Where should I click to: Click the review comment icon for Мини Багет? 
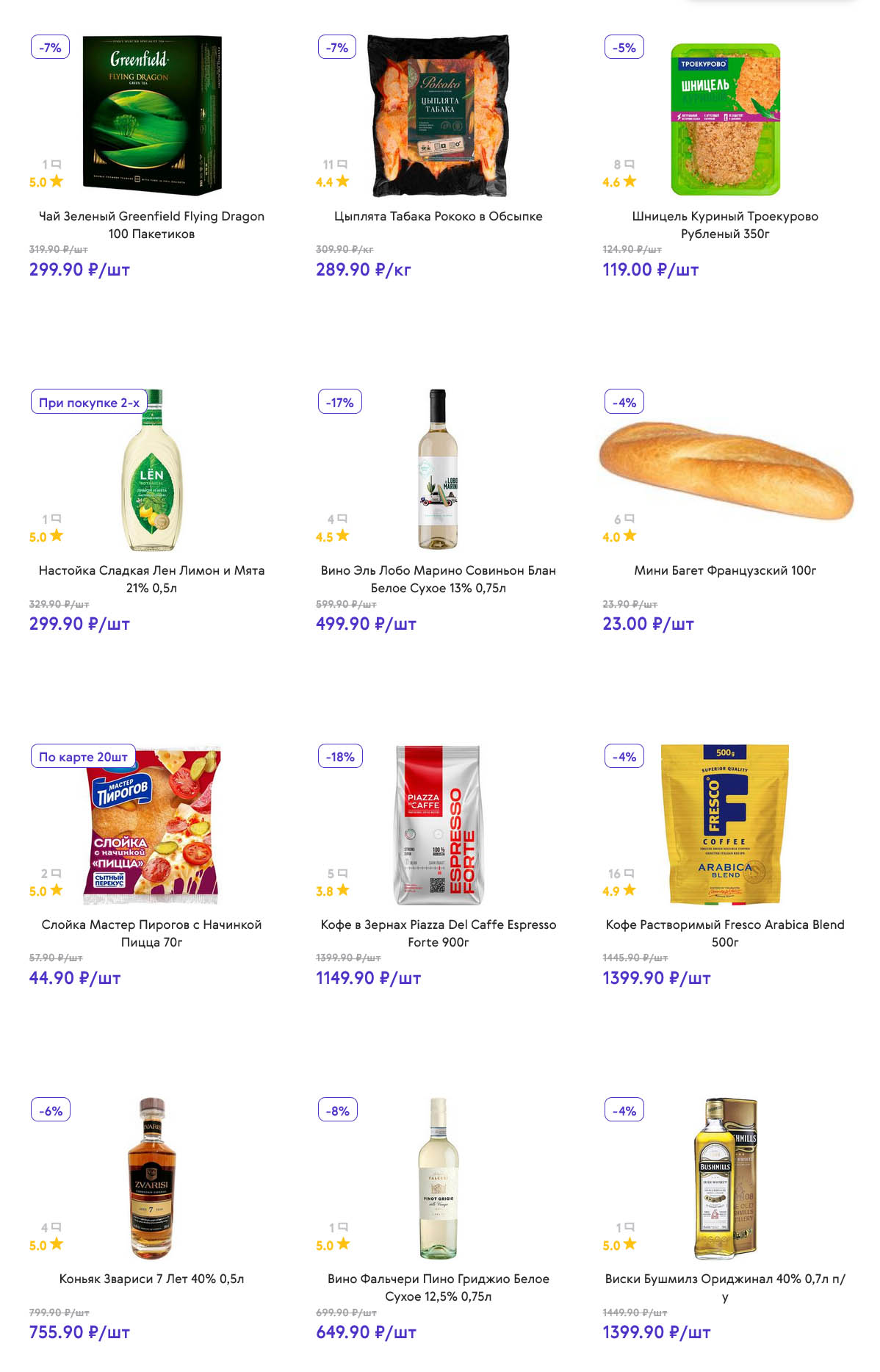[630, 519]
